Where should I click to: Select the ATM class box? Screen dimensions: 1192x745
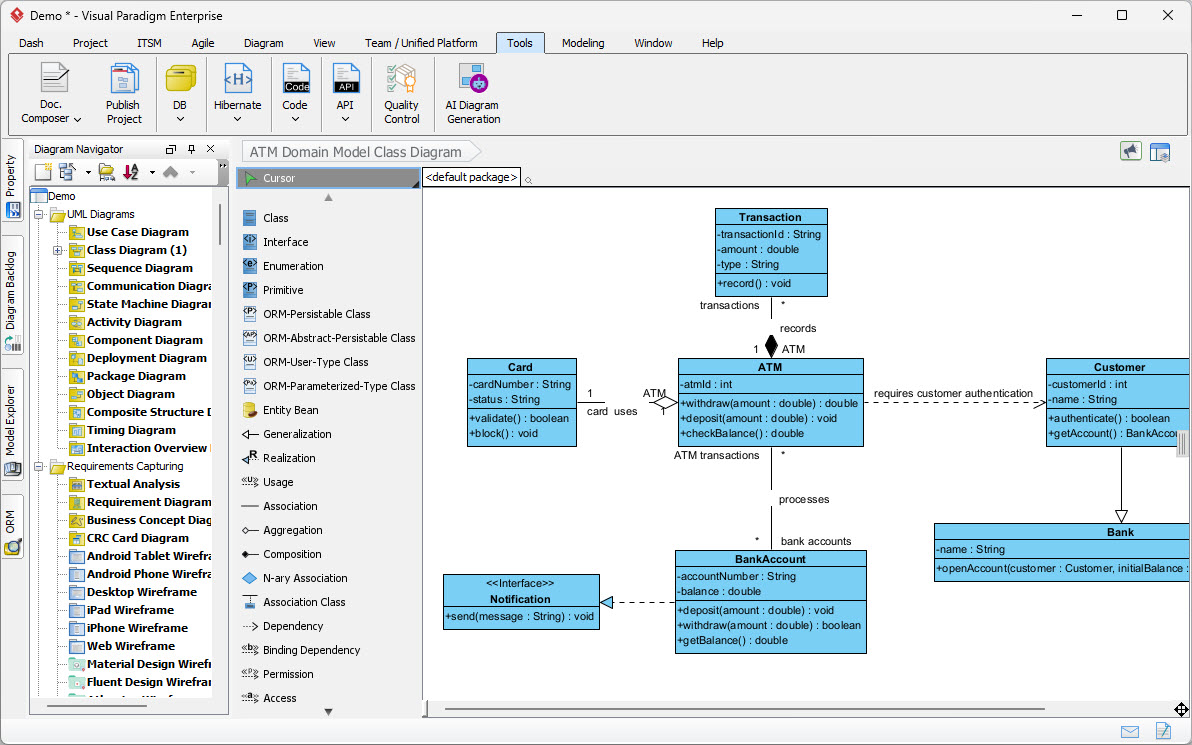pos(771,402)
